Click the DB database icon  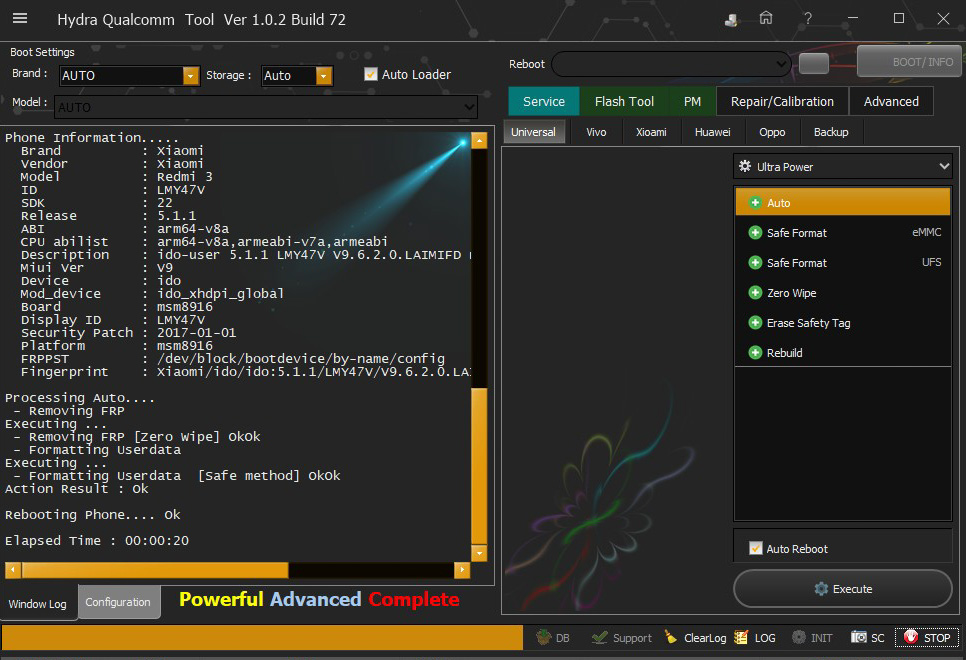click(543, 637)
